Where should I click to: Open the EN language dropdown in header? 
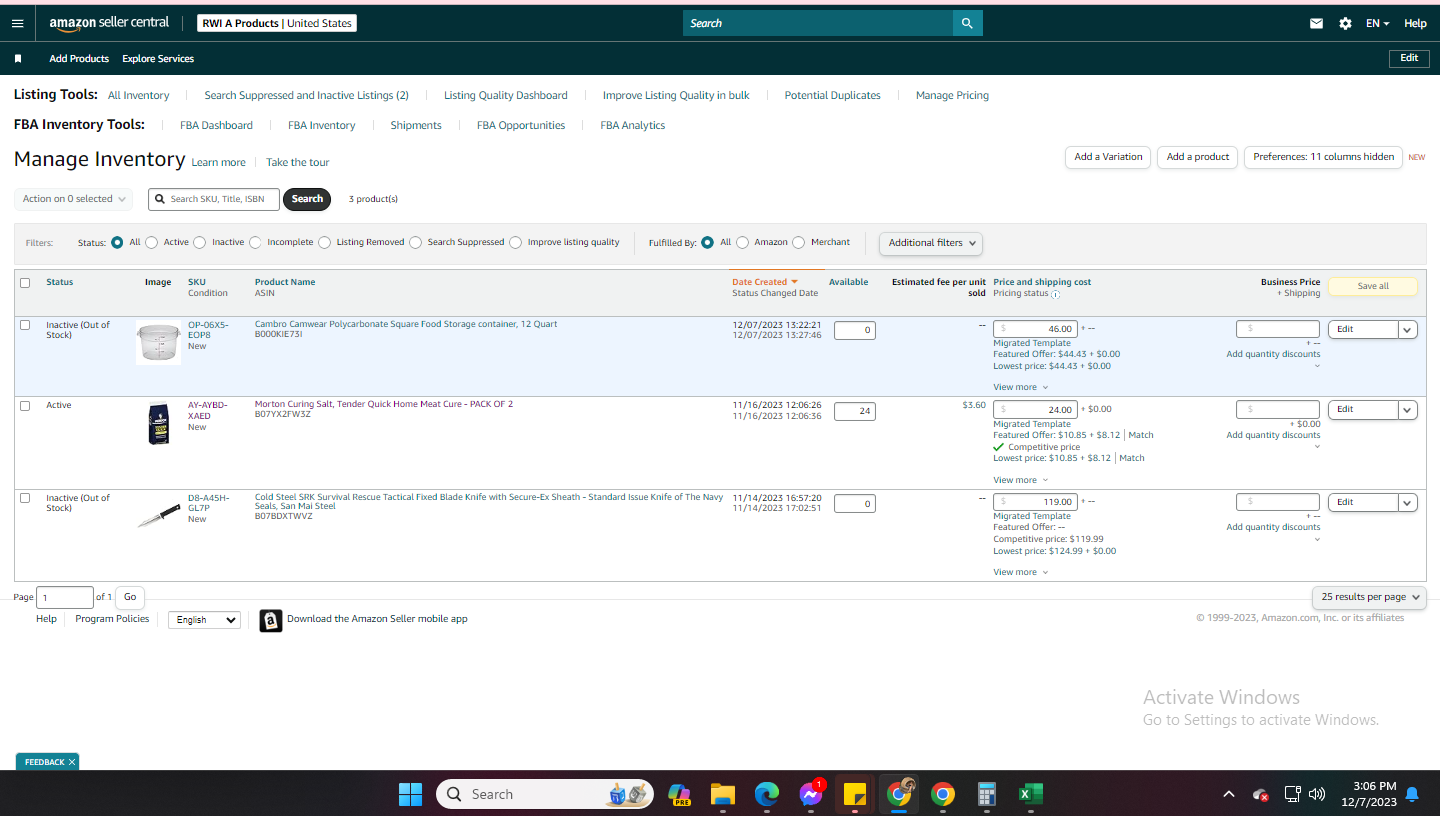pyautogui.click(x=1378, y=23)
